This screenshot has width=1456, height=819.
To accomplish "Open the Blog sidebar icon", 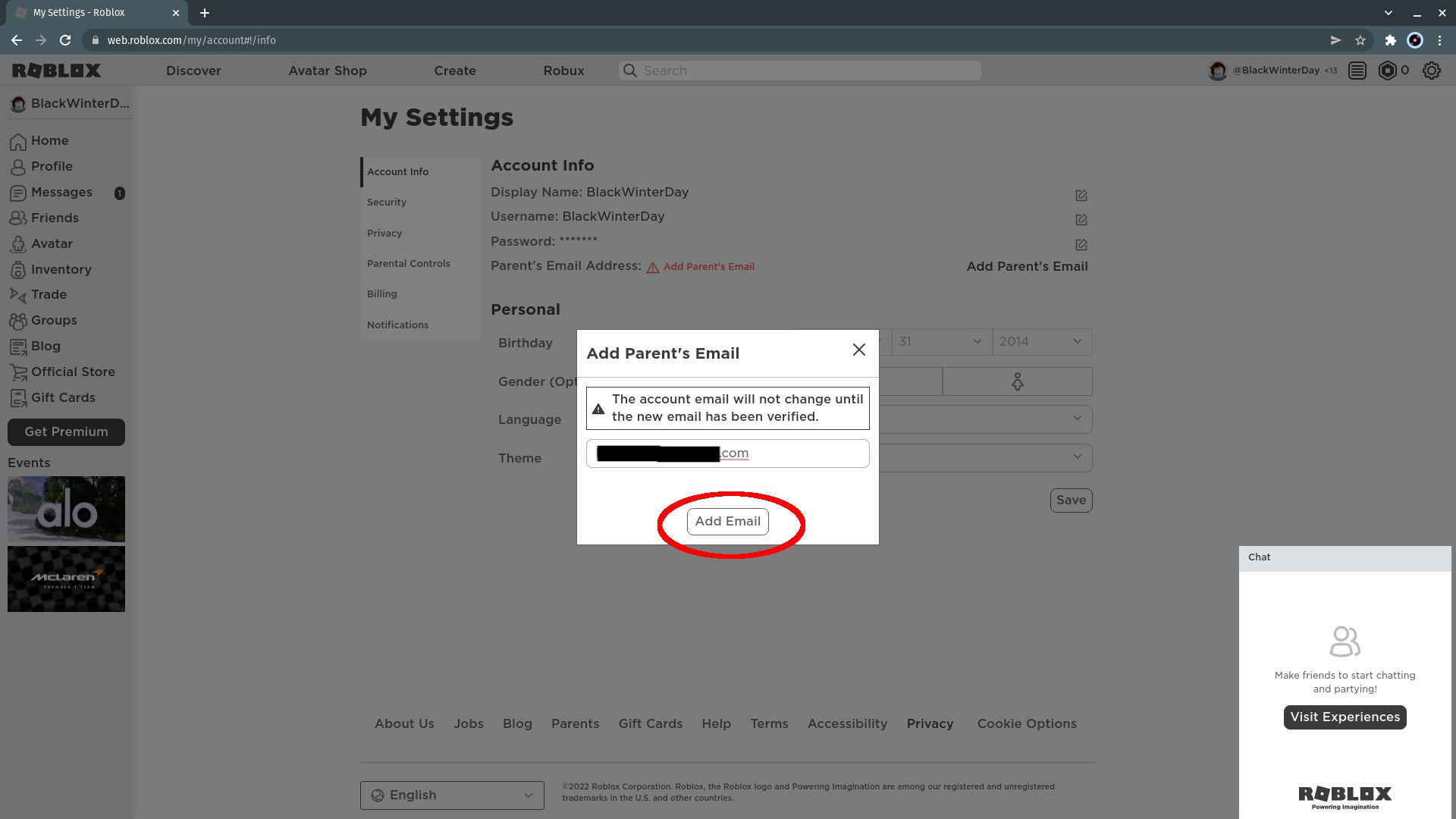I will 18,347.
